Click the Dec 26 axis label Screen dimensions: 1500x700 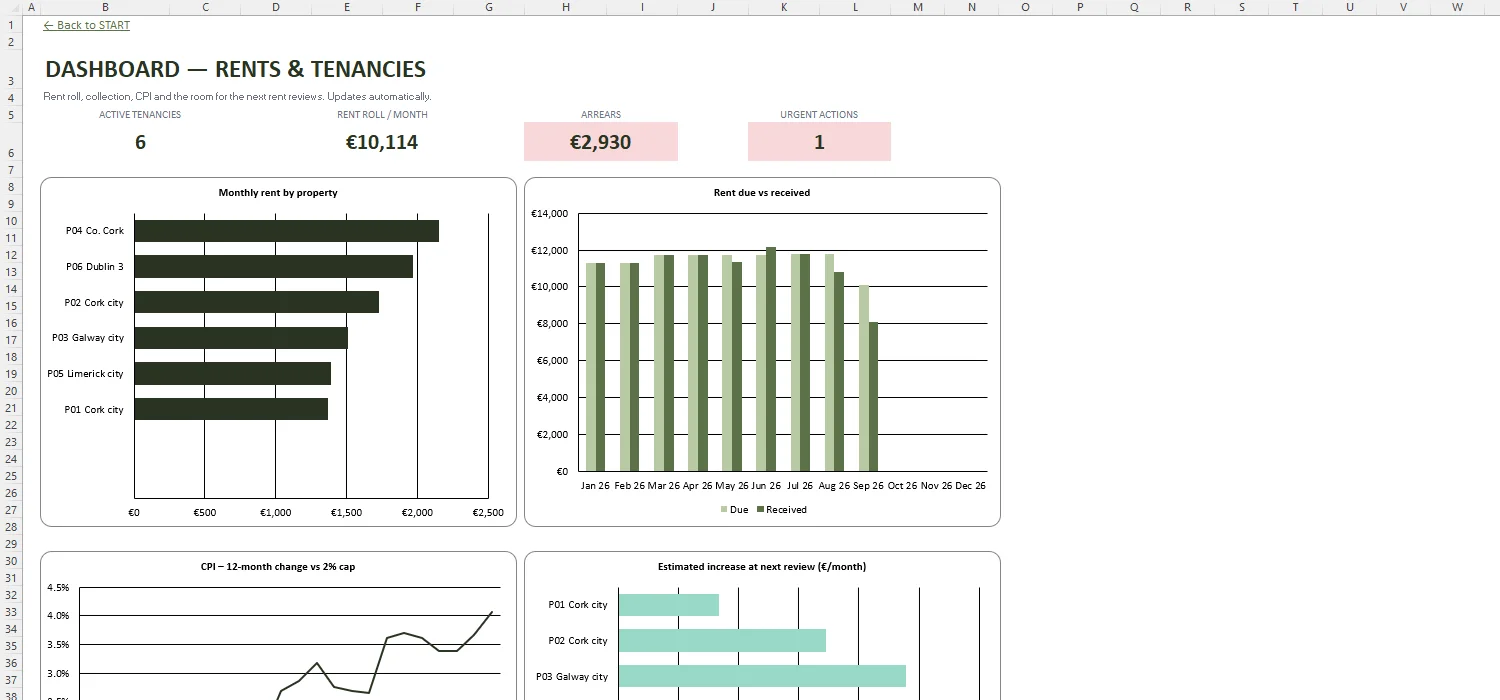(970, 486)
